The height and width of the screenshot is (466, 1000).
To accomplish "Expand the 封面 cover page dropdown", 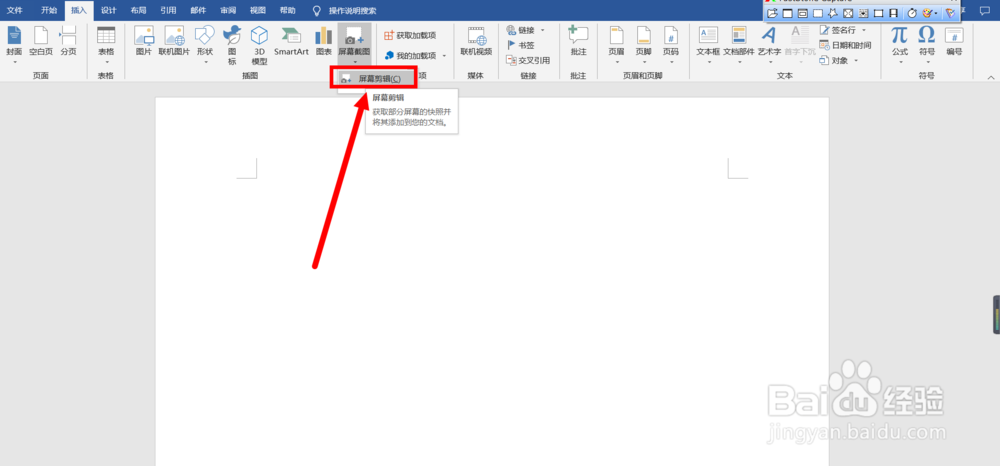I will pos(14,62).
